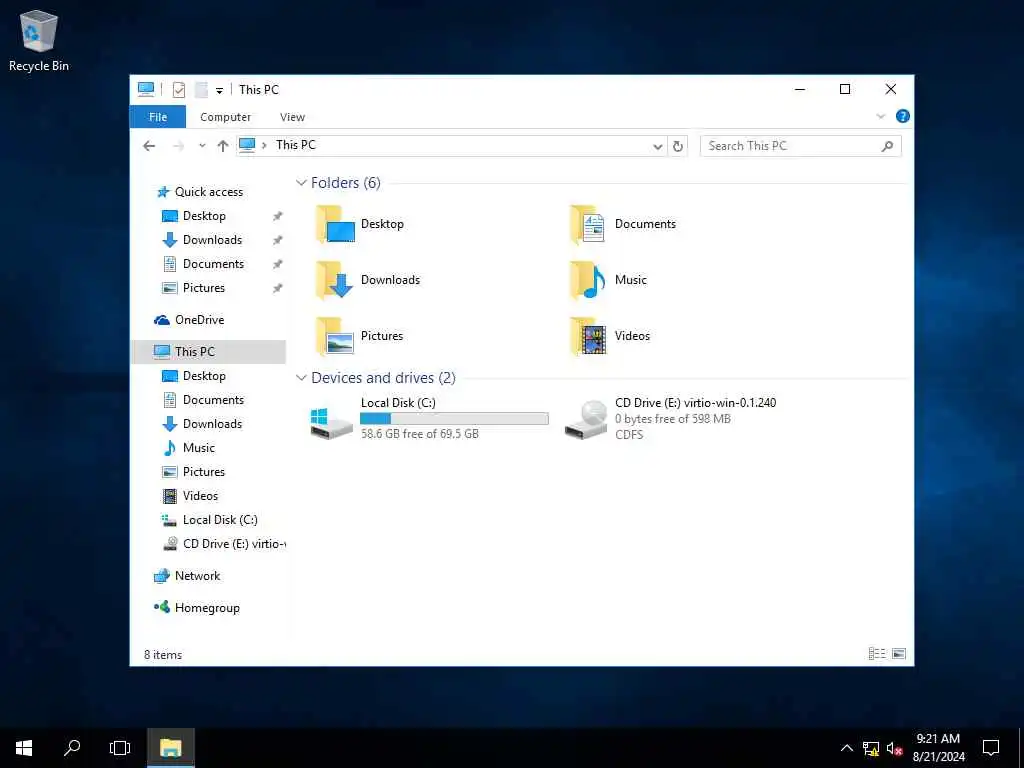The image size is (1024, 768).
Task: Open Pictures under This PC in sidebar
Action: 203,472
